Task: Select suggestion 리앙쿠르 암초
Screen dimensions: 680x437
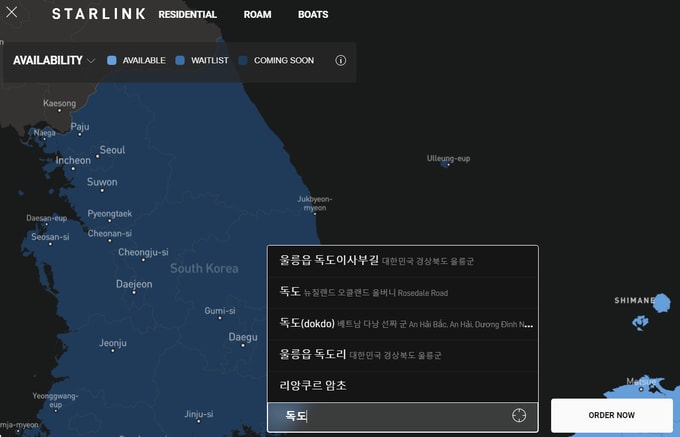Action: [x=403, y=385]
